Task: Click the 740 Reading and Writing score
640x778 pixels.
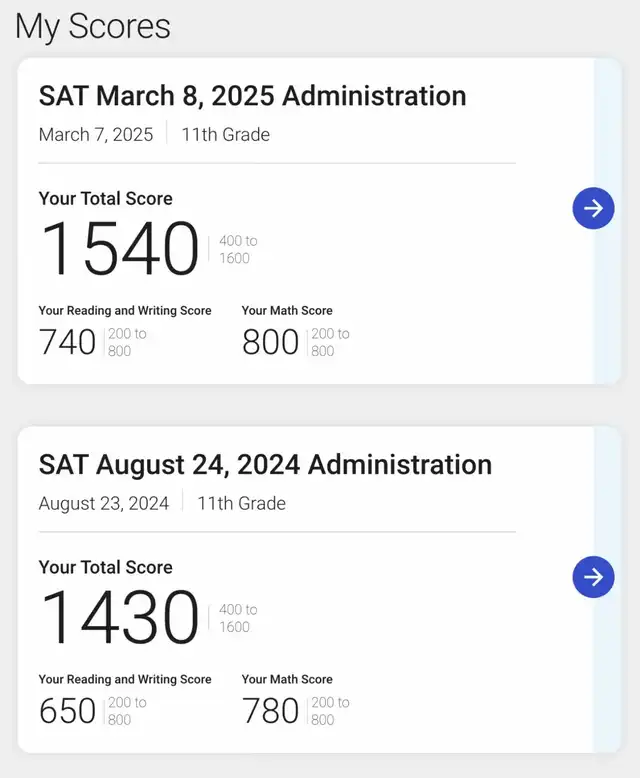Action: [x=67, y=342]
